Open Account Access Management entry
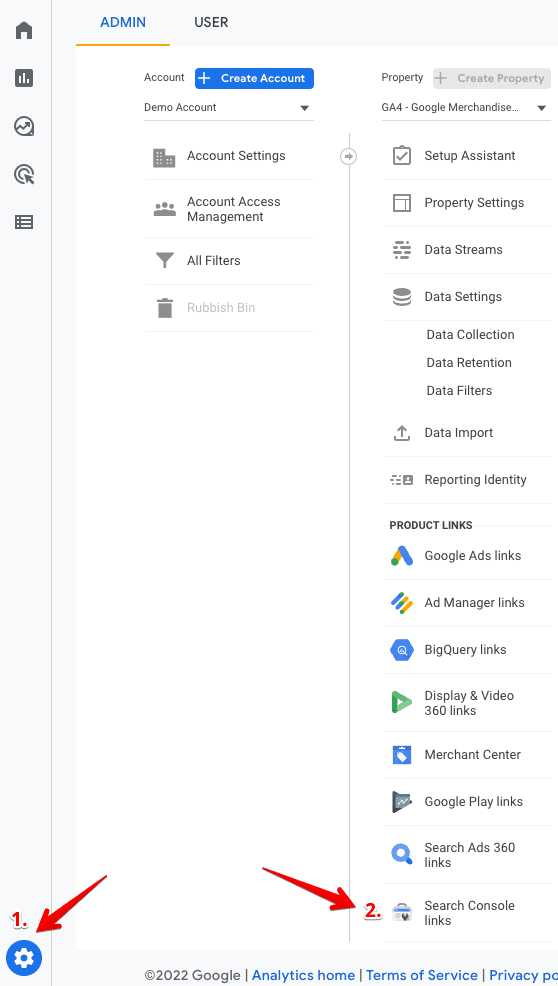The image size is (558, 986). pyautogui.click(x=233, y=209)
